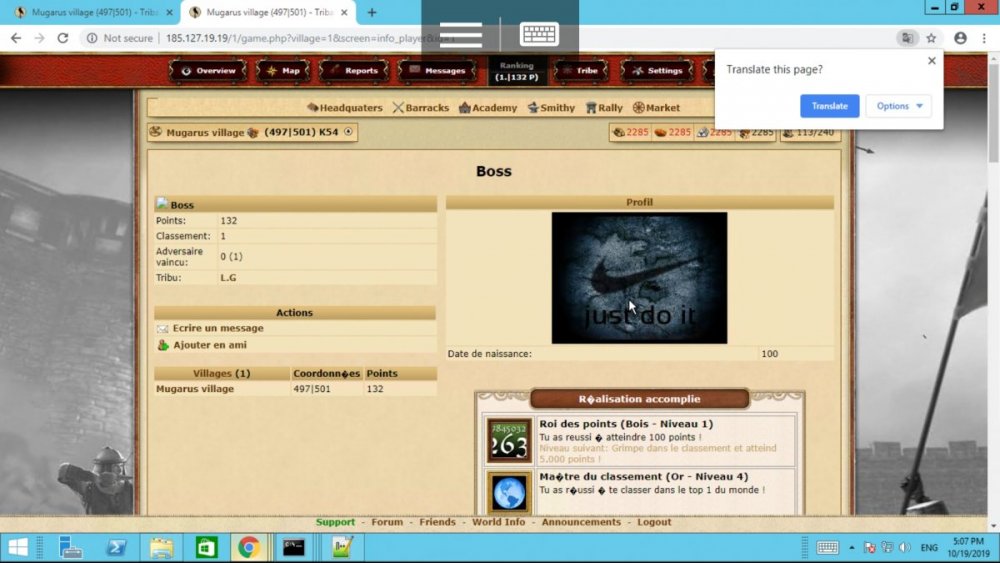
Task: Bookmark this page with star icon
Action: point(931,38)
